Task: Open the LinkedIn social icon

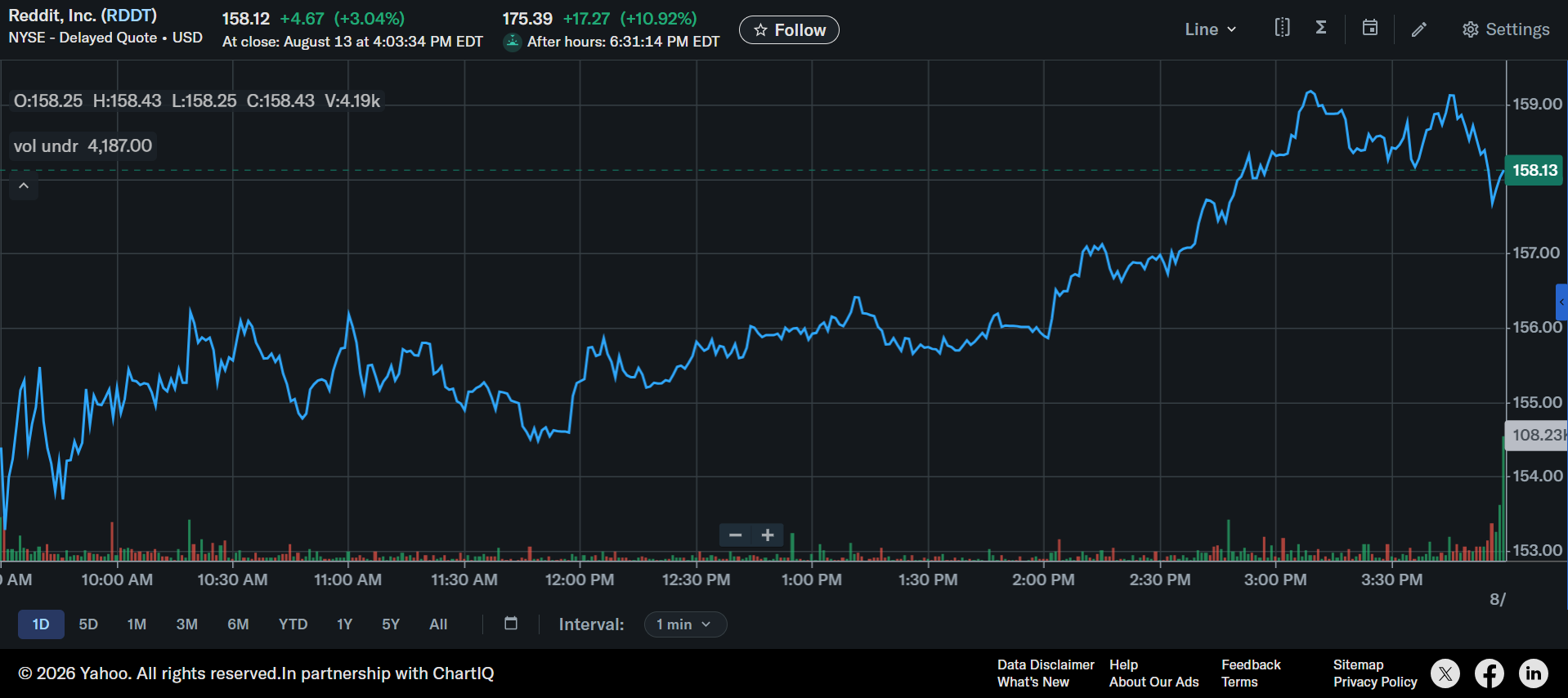Action: pyautogui.click(x=1534, y=673)
